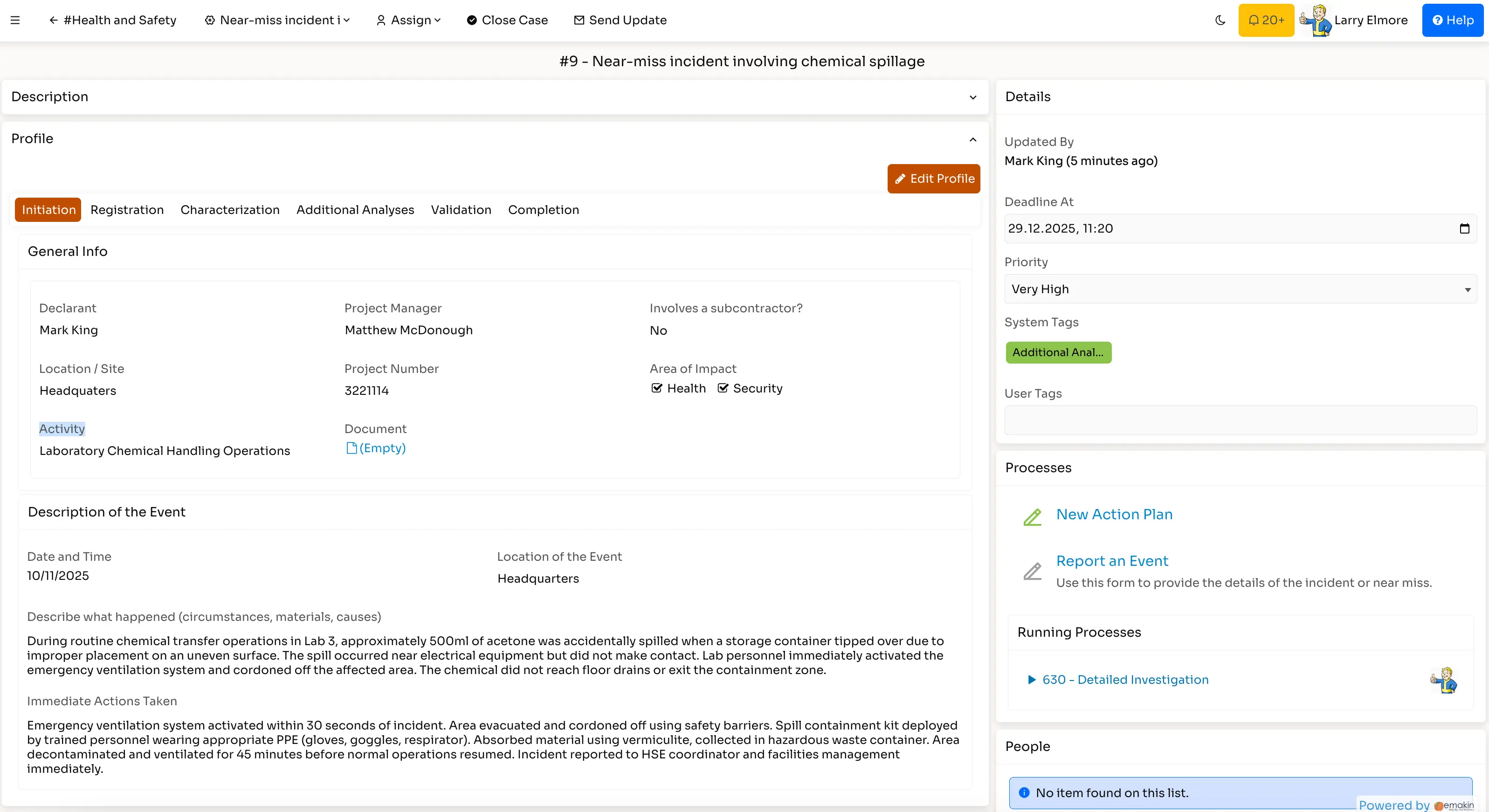Open notifications bell showing 20+
Viewport: 1489px width, 812px height.
coord(1266,20)
